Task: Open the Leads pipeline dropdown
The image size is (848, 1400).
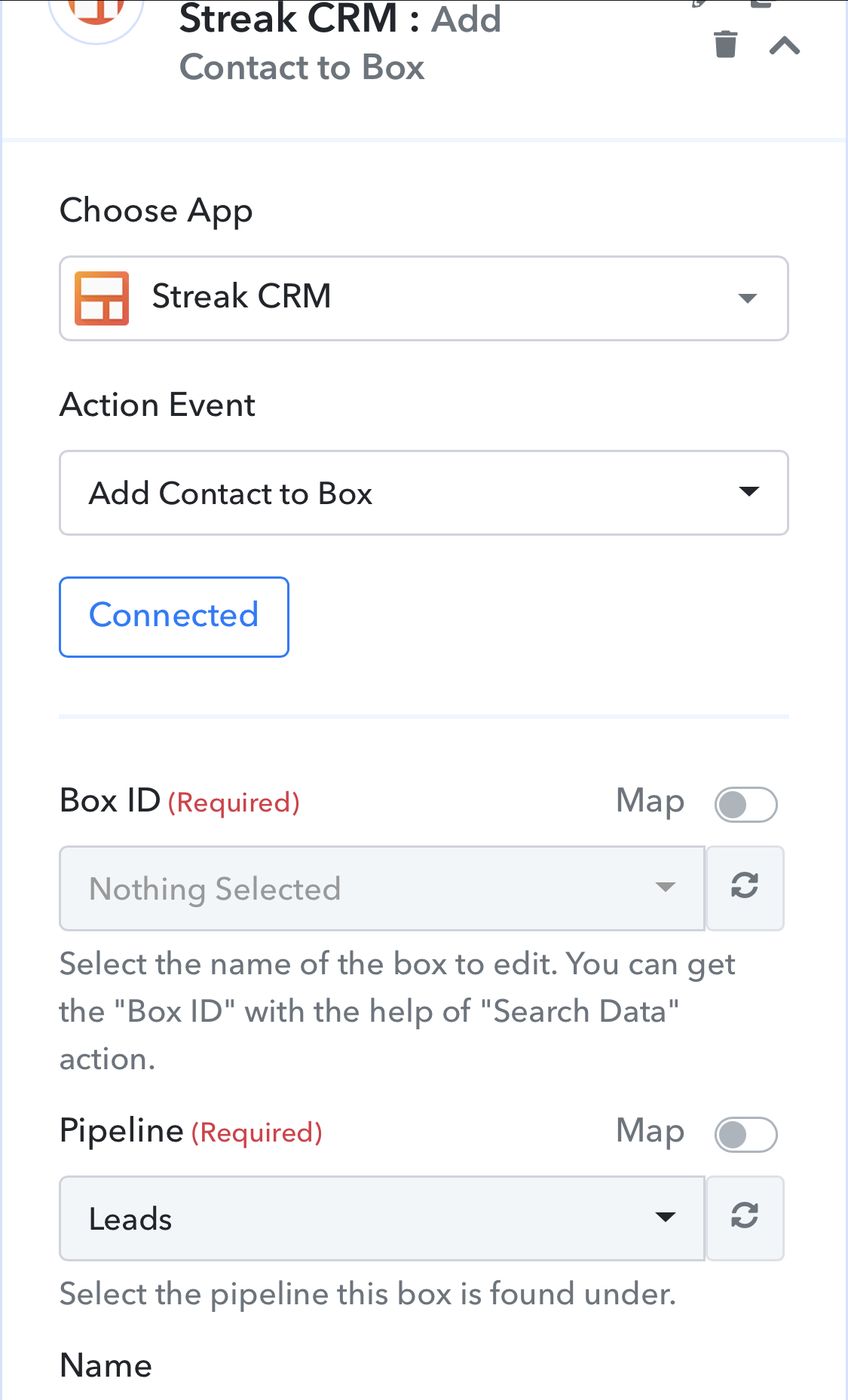Action: pyautogui.click(x=382, y=1218)
